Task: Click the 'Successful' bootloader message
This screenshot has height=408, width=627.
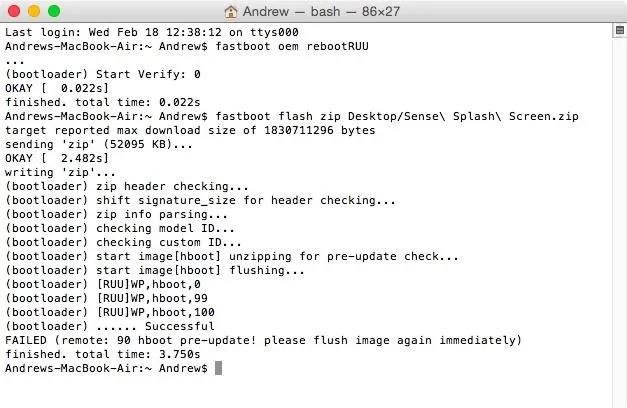Action: point(180,326)
